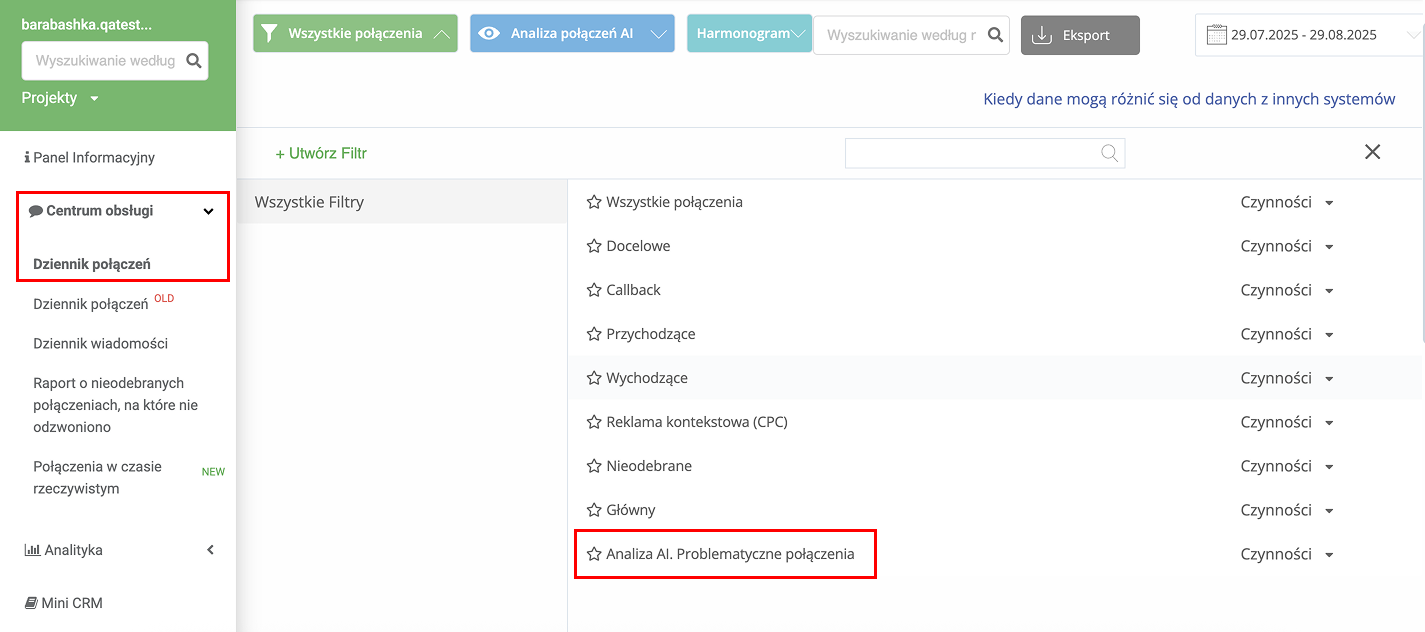Select Wszystkie Filtry category
Viewport: 1425px width, 632px height.
(402, 202)
